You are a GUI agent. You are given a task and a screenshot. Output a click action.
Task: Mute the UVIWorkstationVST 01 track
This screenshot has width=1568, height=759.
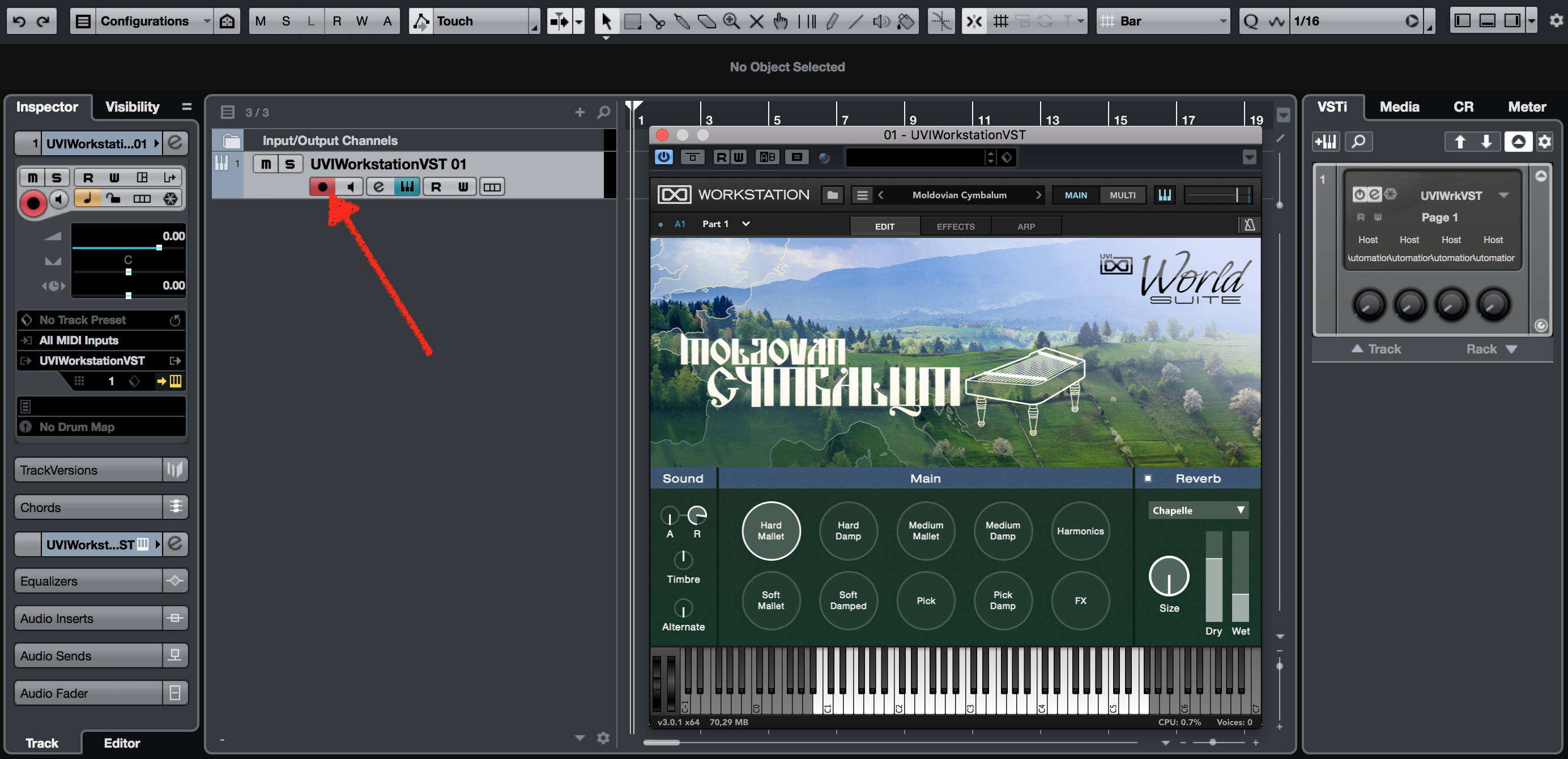[x=266, y=164]
